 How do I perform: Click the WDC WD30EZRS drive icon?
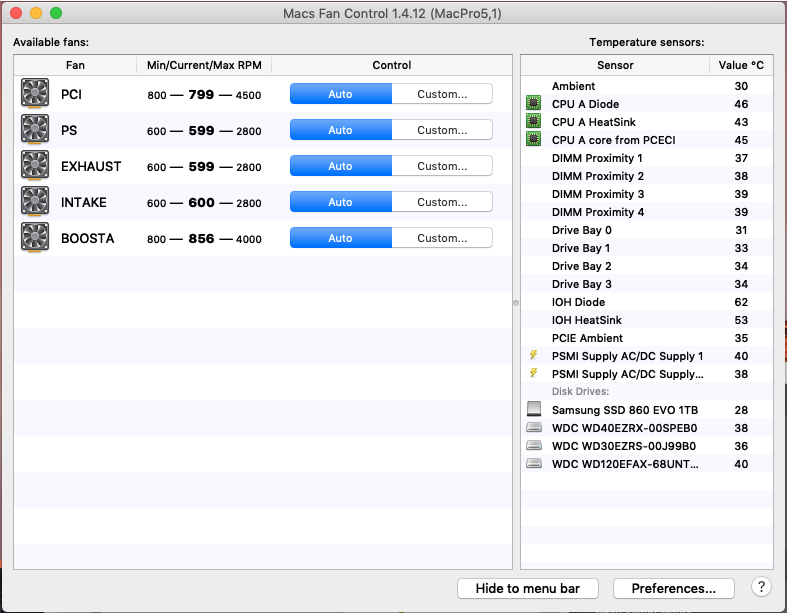(534, 445)
